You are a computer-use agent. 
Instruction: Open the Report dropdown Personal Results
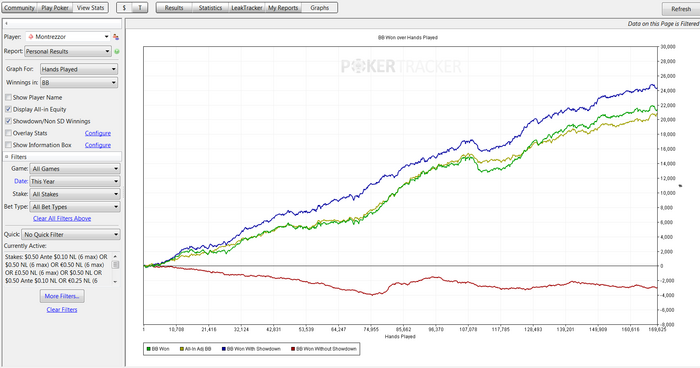pos(68,51)
